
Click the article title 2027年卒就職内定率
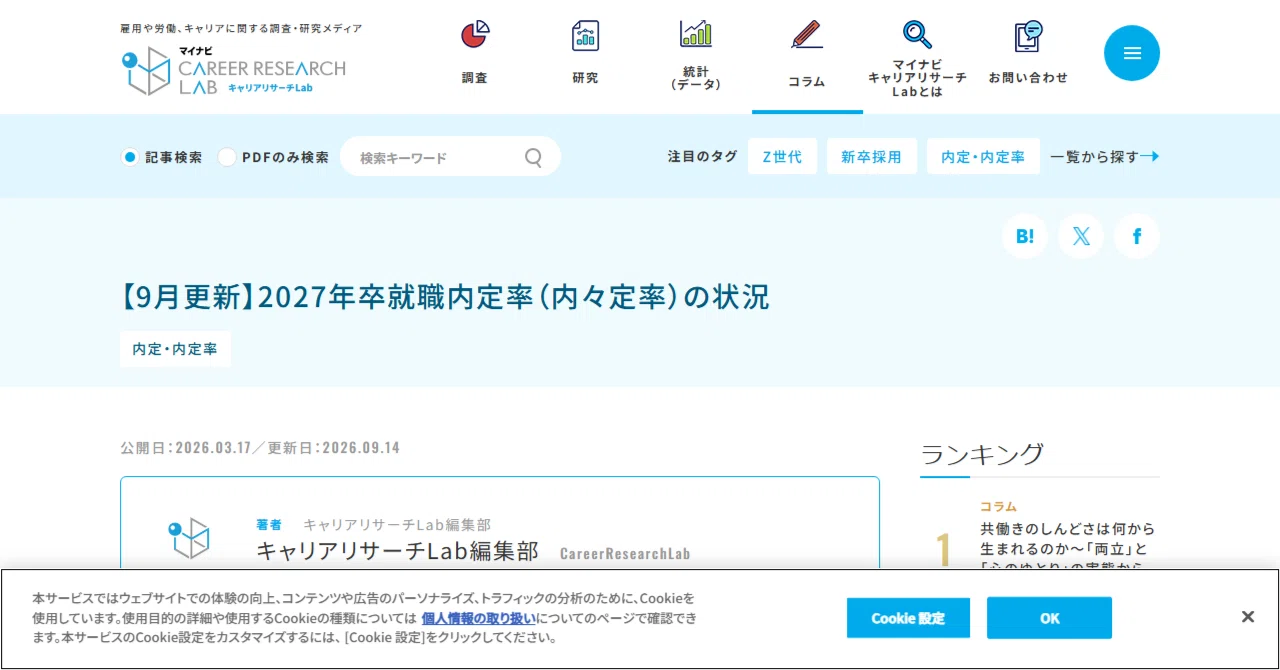pyautogui.click(x=445, y=297)
